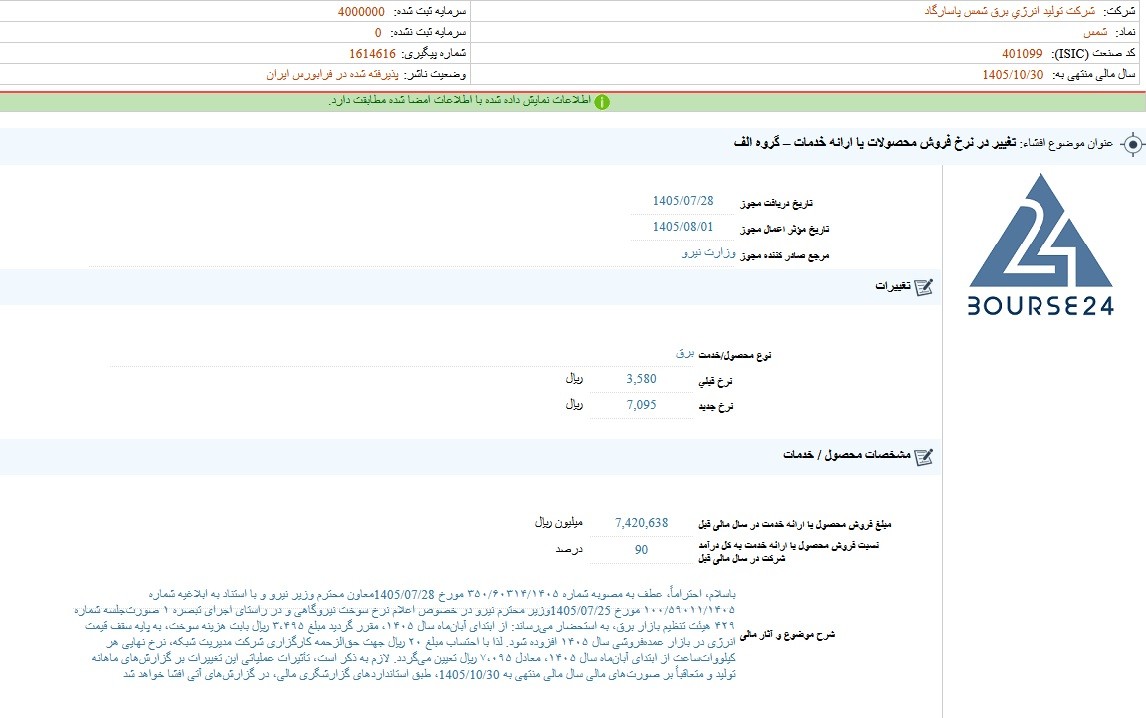Click the edit icon next to تغییرات

pyautogui.click(x=924, y=287)
